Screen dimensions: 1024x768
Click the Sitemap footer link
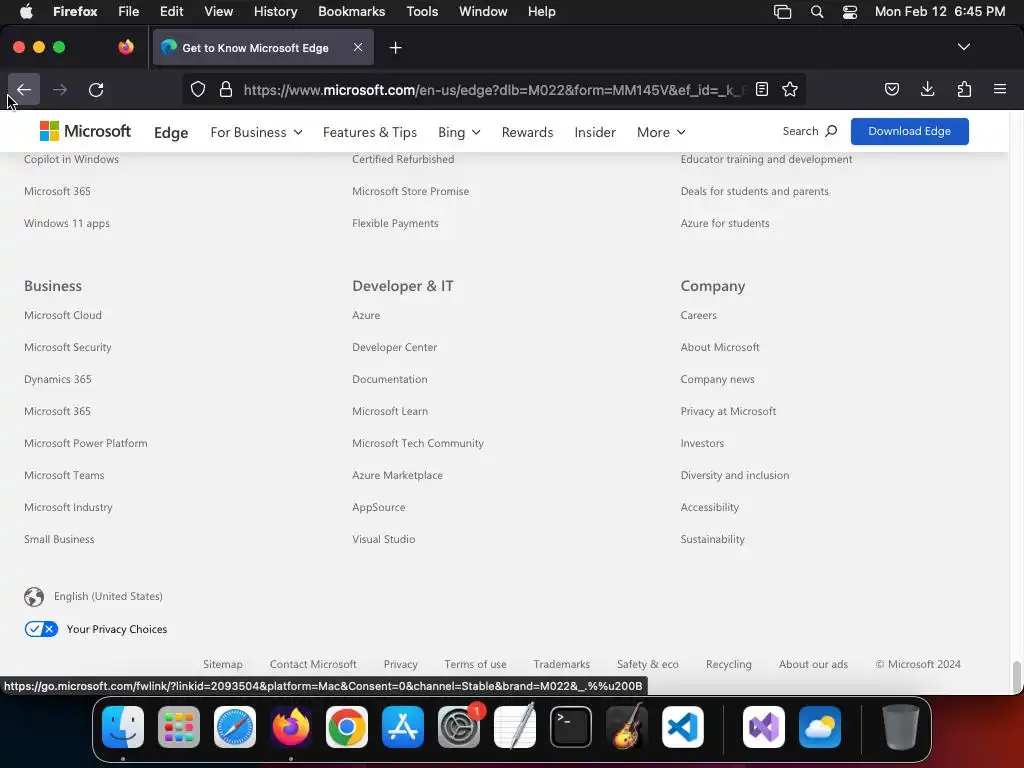pyautogui.click(x=223, y=664)
